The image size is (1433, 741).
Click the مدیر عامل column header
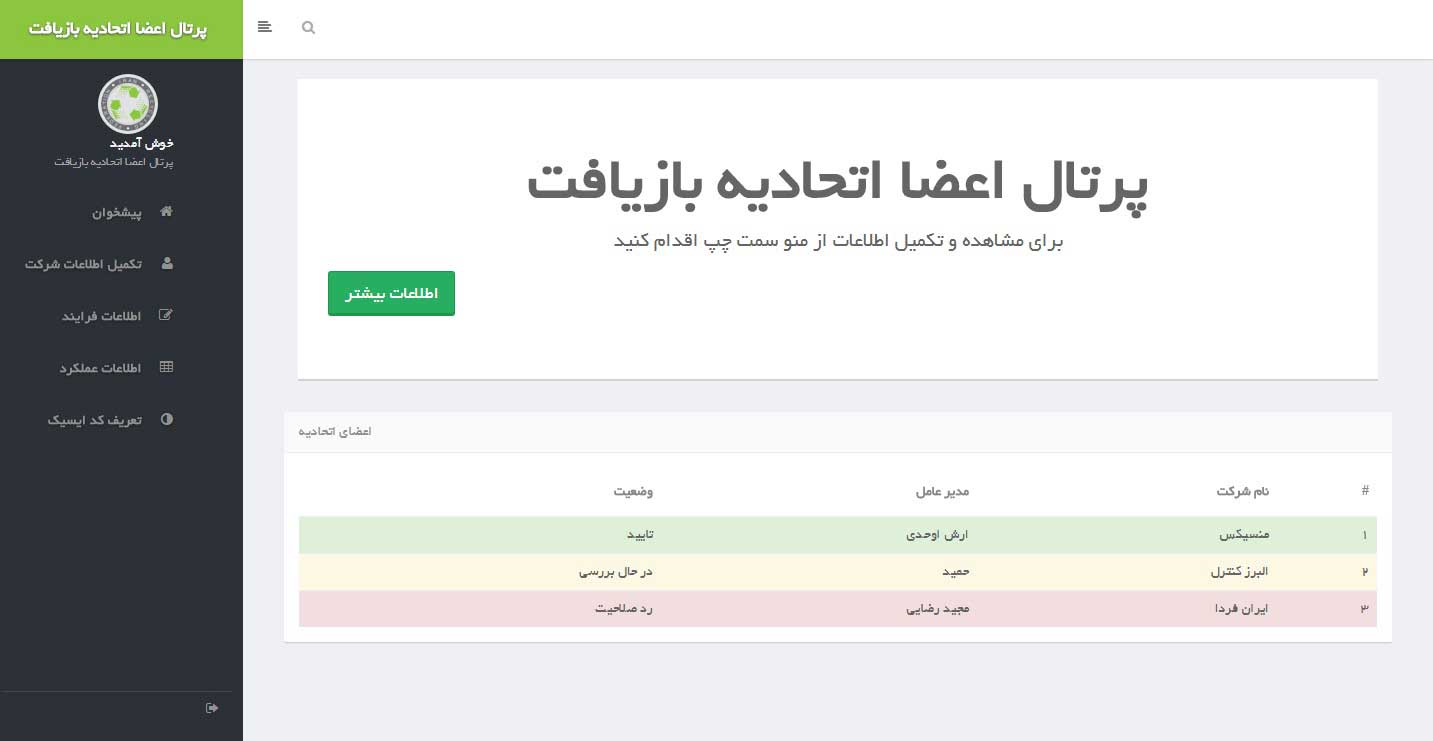click(942, 491)
